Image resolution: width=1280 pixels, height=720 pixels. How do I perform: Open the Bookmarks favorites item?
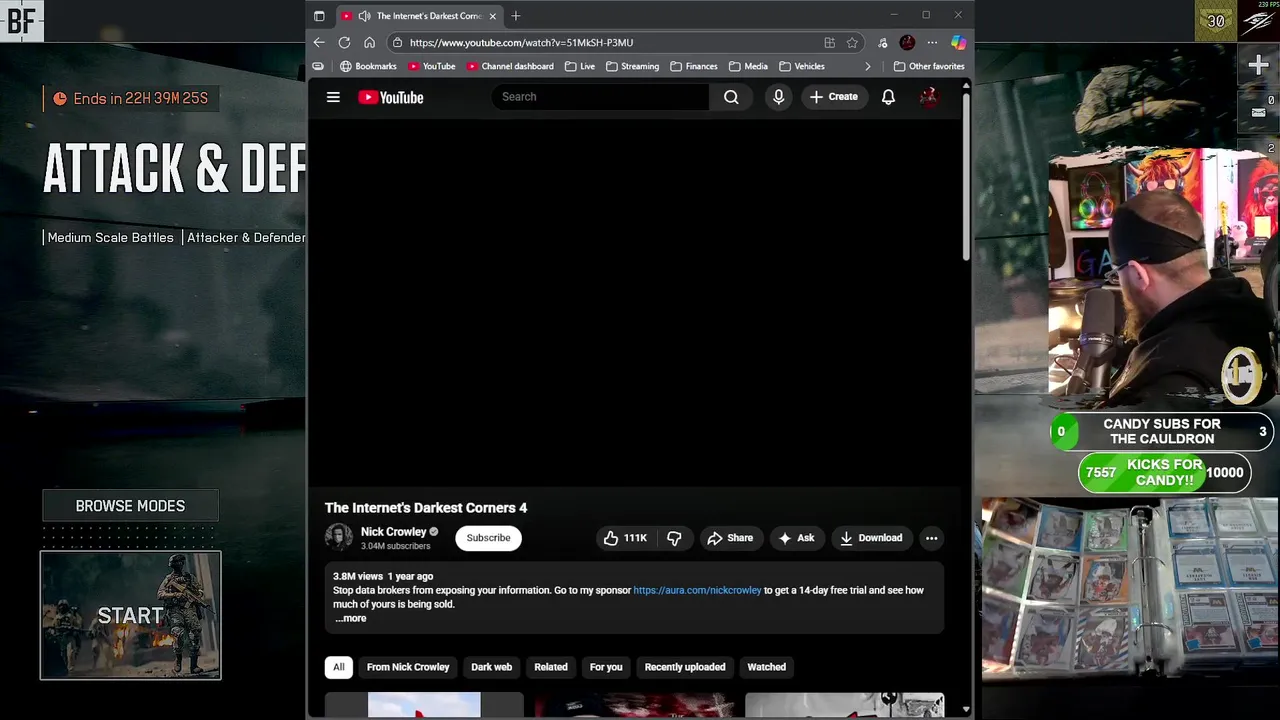[368, 66]
